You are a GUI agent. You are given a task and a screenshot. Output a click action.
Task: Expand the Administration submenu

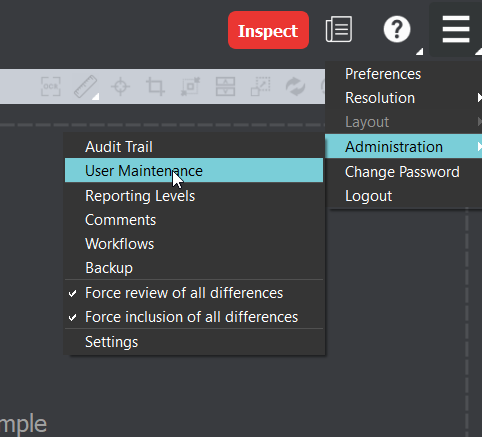403,147
